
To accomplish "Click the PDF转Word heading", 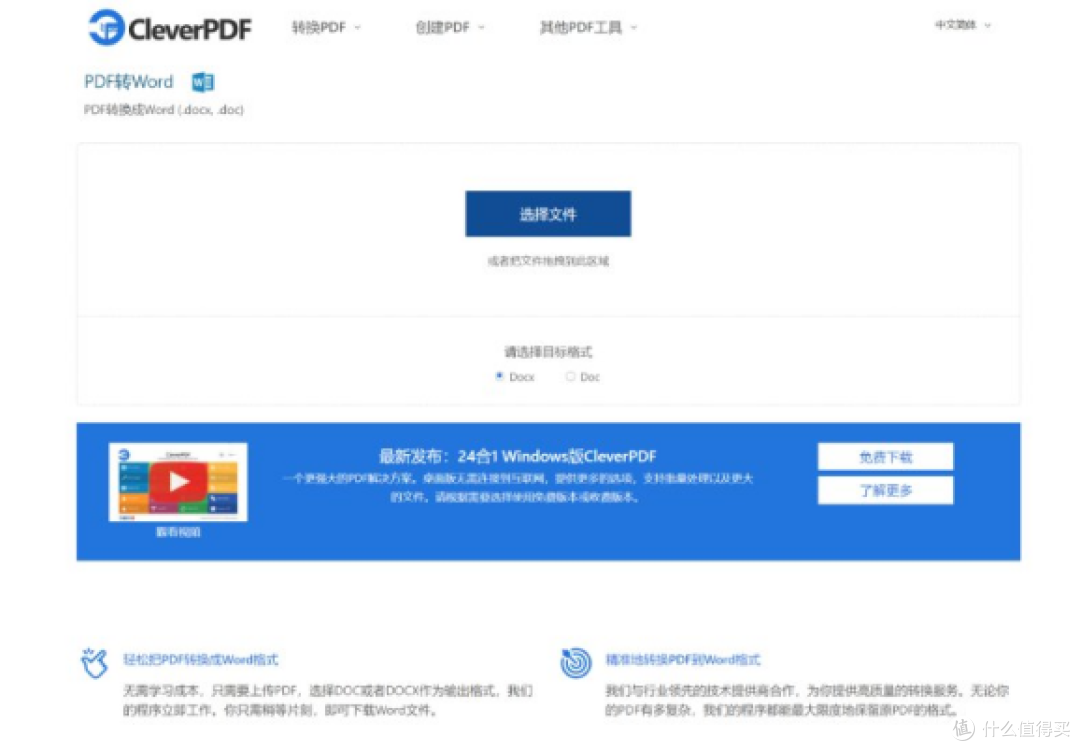I will [129, 82].
